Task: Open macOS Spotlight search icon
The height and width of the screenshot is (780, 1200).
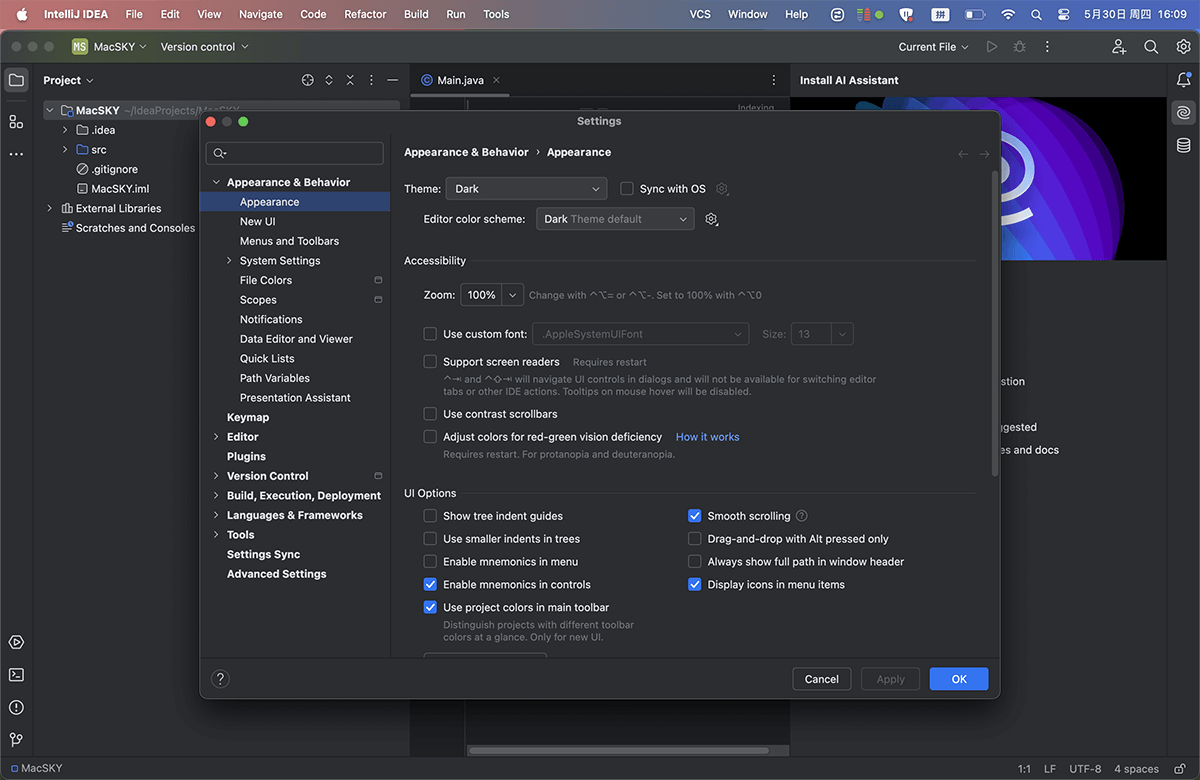Action: [x=1035, y=14]
